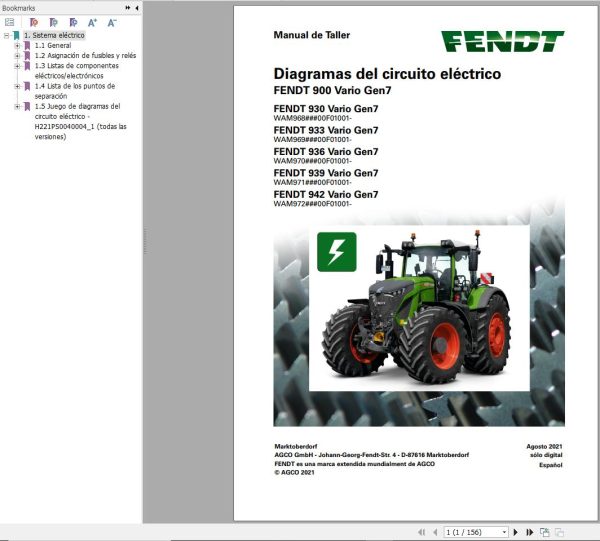
Task: Click FENDT 933 Vario Gen7 model line
Action: click(326, 130)
